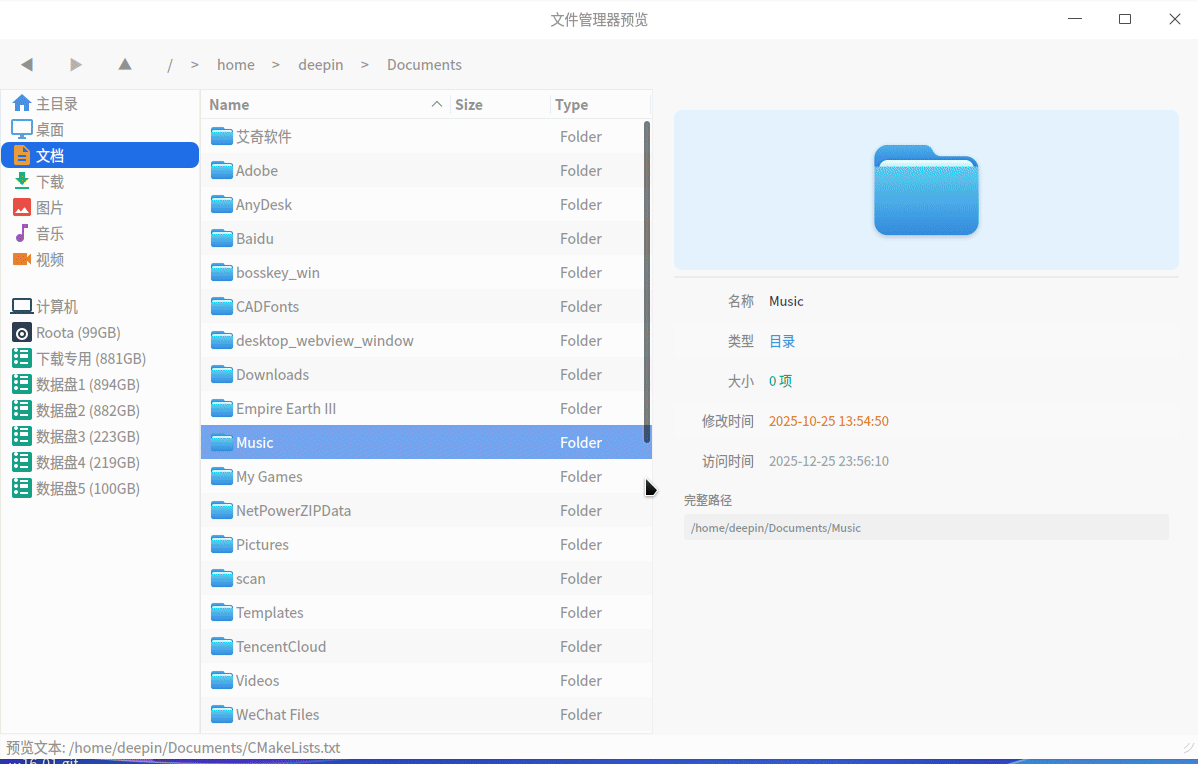Screen dimensions: 1198x764
Task: Go back with the left arrow button
Action: 27,65
